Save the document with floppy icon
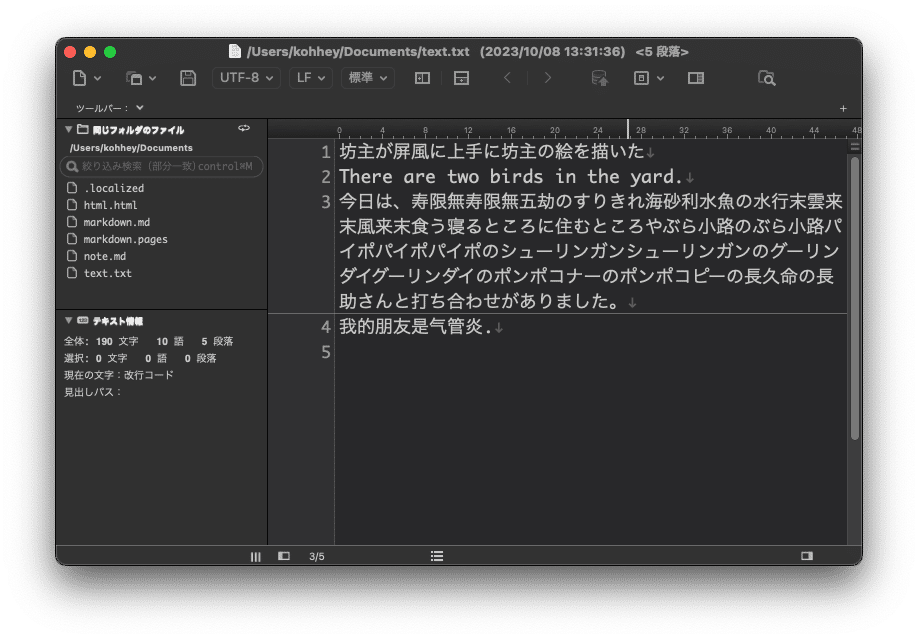 click(188, 78)
